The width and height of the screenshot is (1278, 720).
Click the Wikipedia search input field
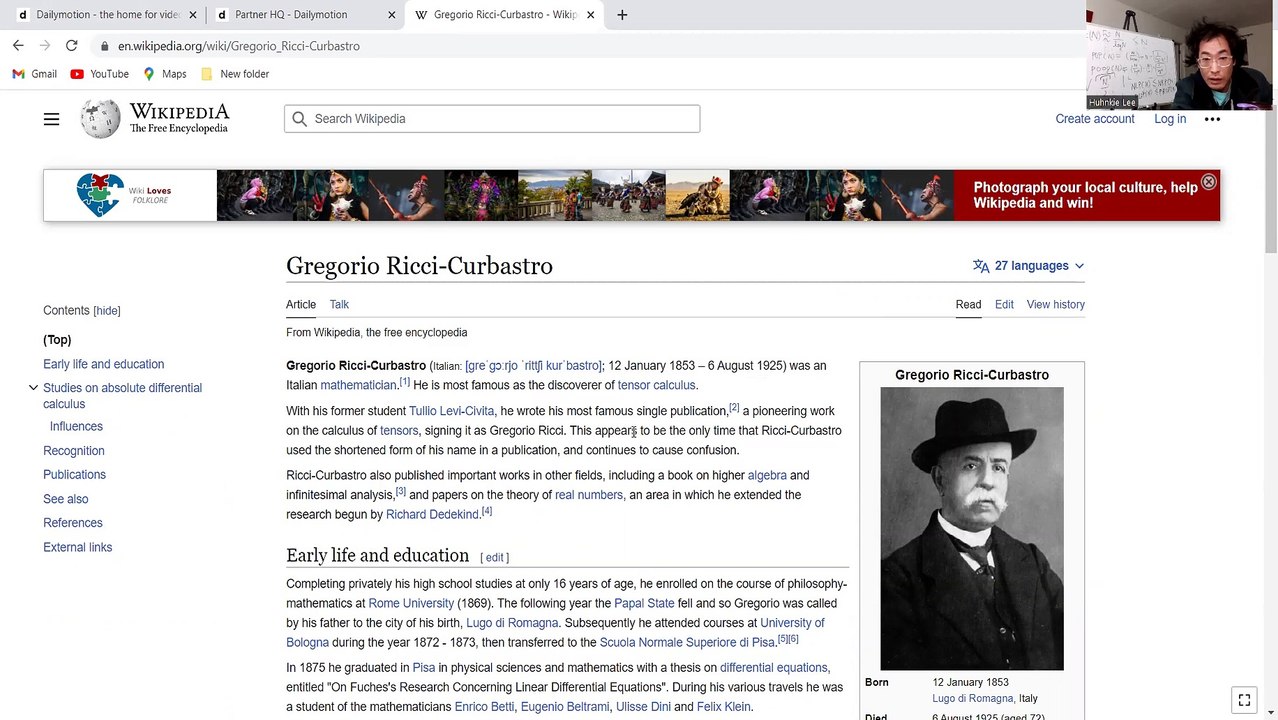coord(492,119)
